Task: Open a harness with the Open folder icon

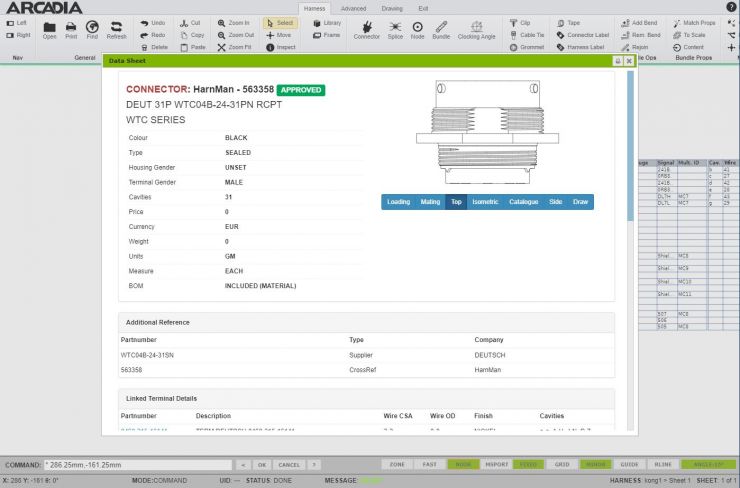Action: 50,30
